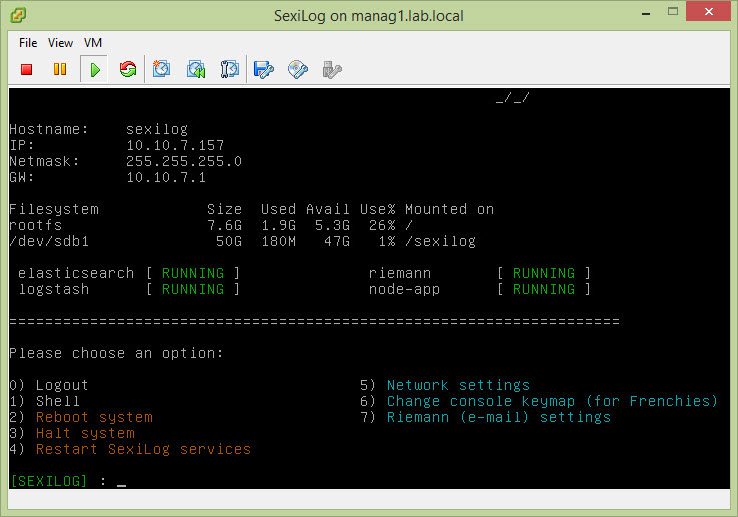The width and height of the screenshot is (738, 517).
Task: Click the [SEXILOG] prompt input line
Action: coord(68,481)
